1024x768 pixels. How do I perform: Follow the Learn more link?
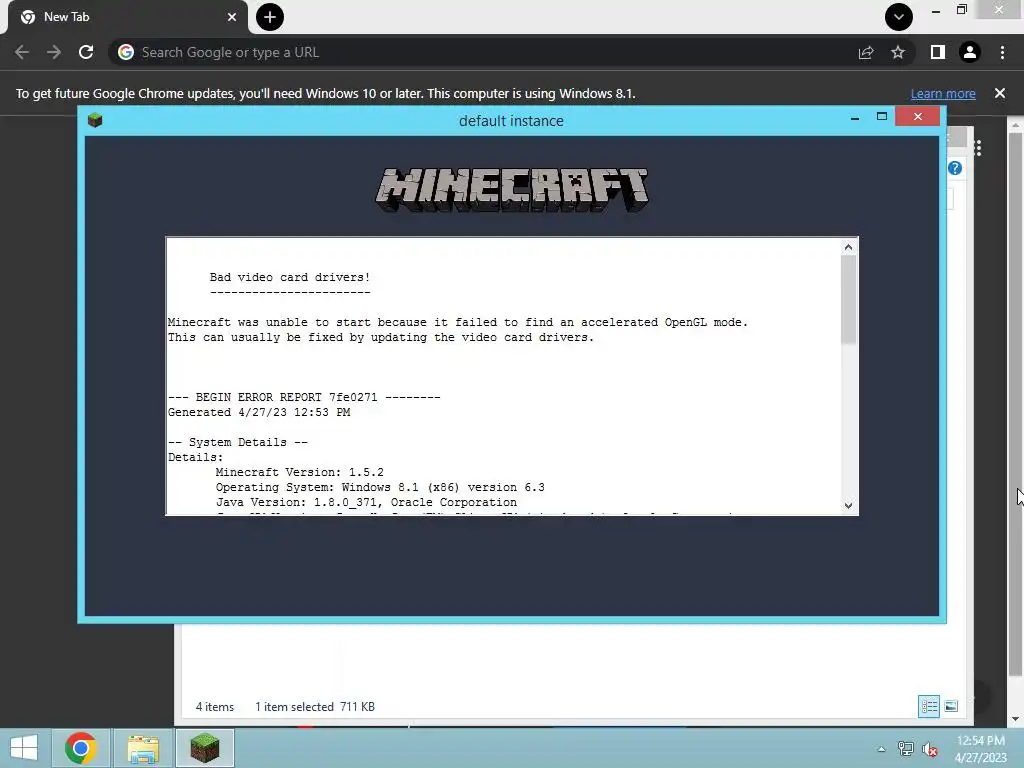[943, 93]
